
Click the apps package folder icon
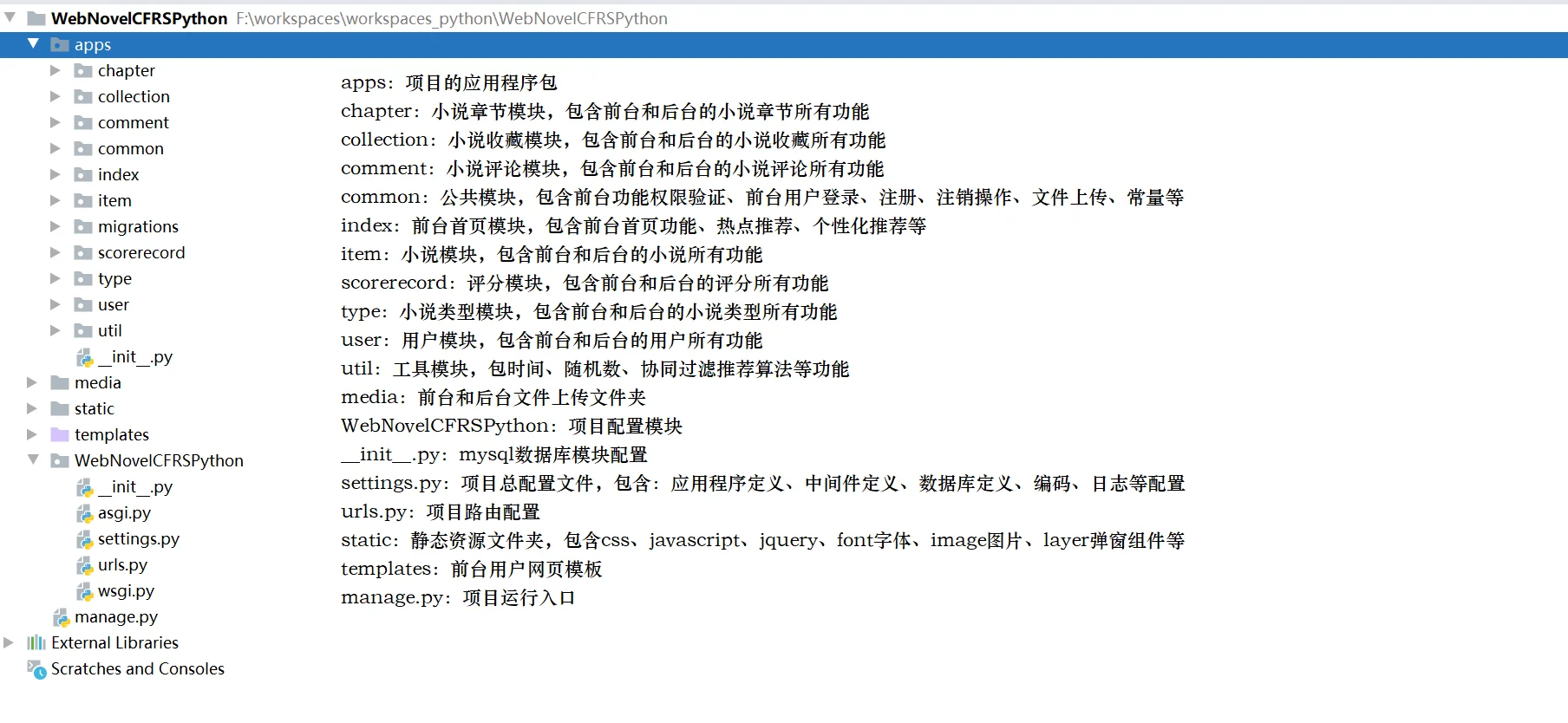[60, 44]
